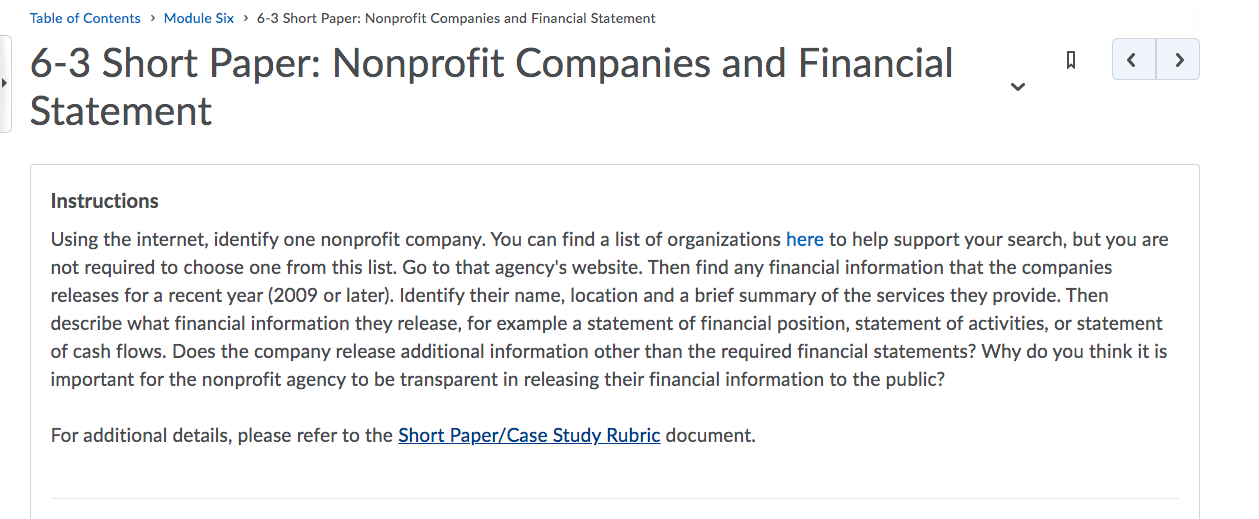Select the current page breadcrumb text
The image size is (1259, 519).
point(456,18)
